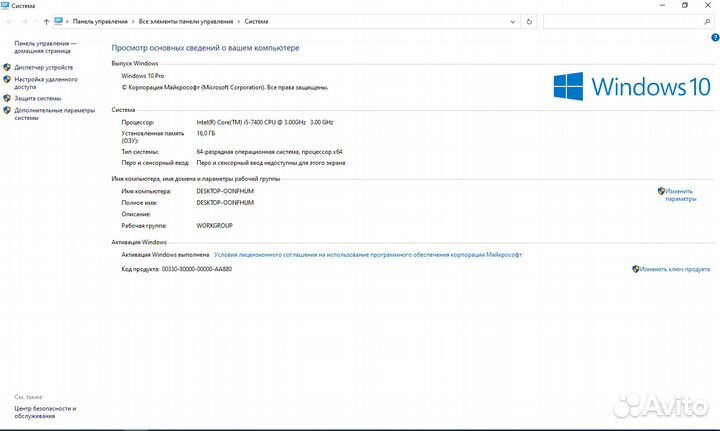Viewport: 720px width, 431px height.
Task: Go to Панель управления — домашняя страница
Action: point(45,47)
